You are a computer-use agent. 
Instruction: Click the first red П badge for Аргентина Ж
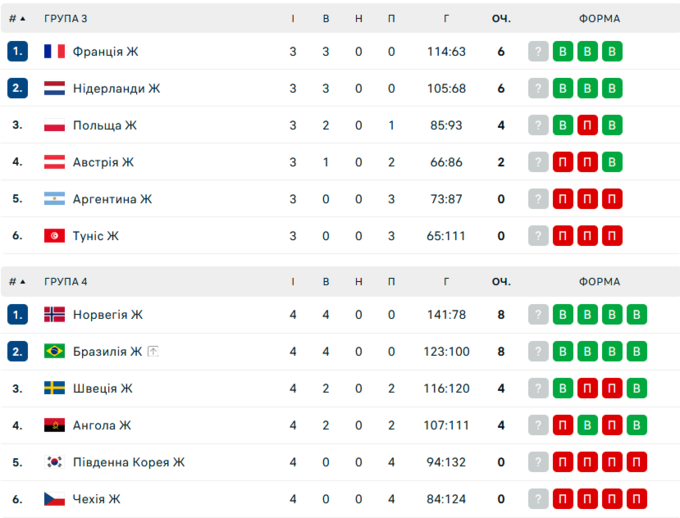pyautogui.click(x=563, y=199)
